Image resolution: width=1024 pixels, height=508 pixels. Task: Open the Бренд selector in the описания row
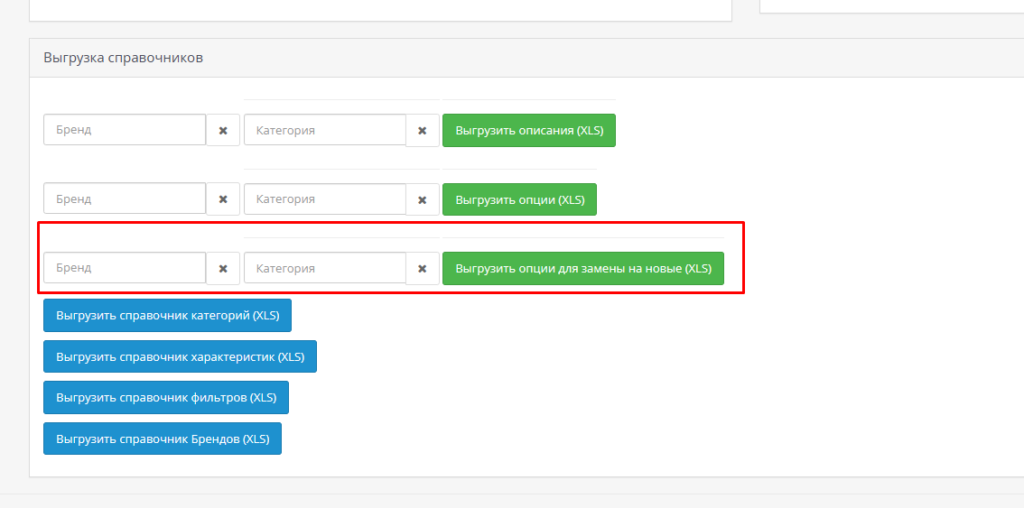click(125, 130)
